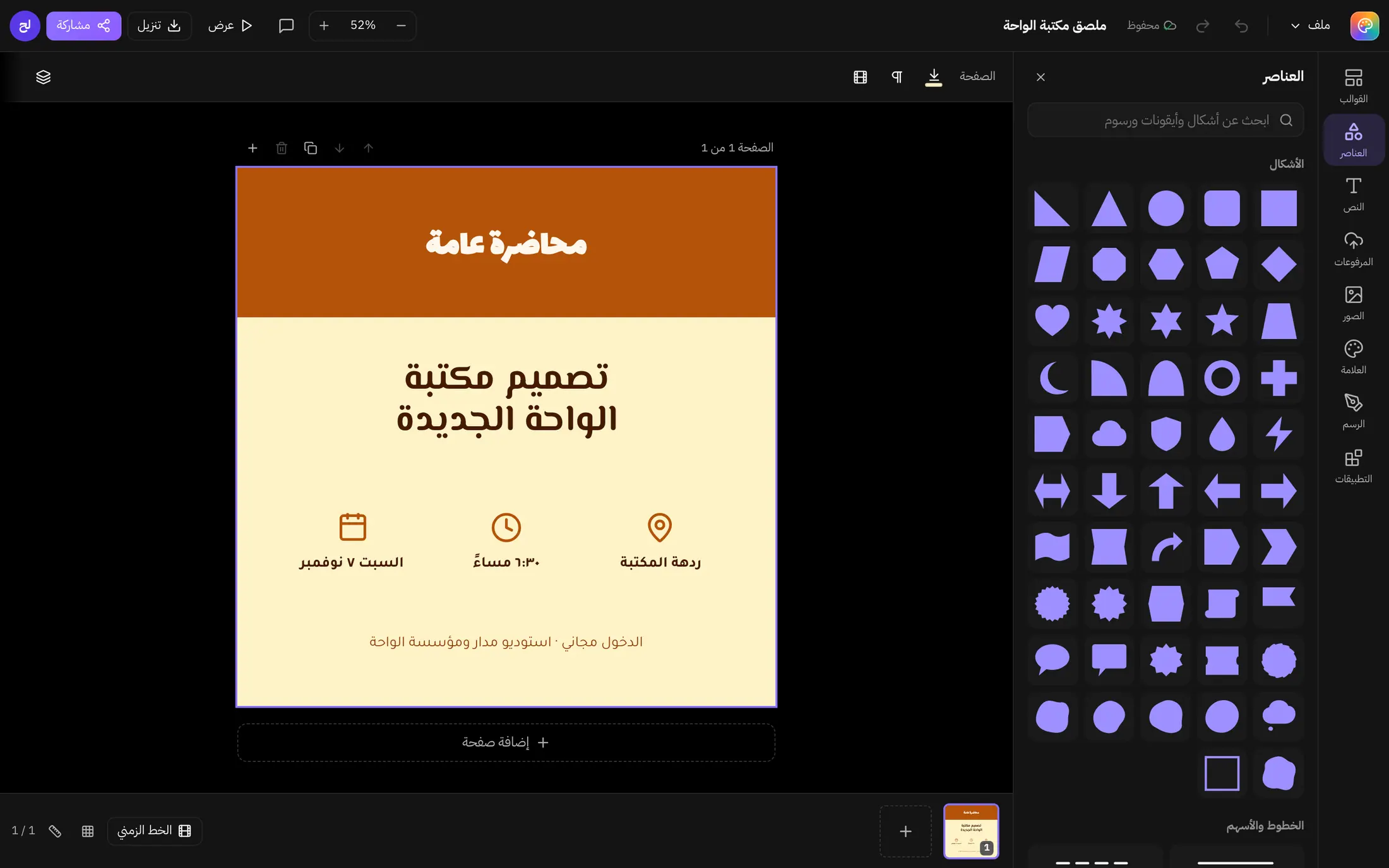This screenshot has width=1389, height=868.
Task: Open the التطبيقات apps panel
Action: coord(1353,466)
